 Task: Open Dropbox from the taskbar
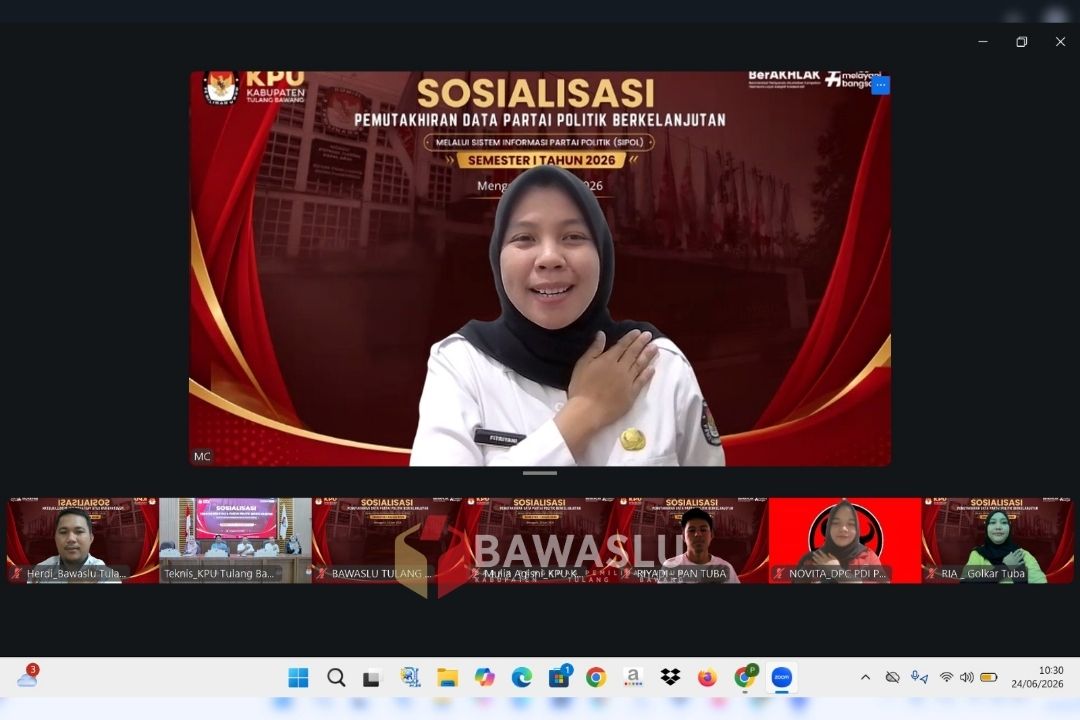(670, 678)
